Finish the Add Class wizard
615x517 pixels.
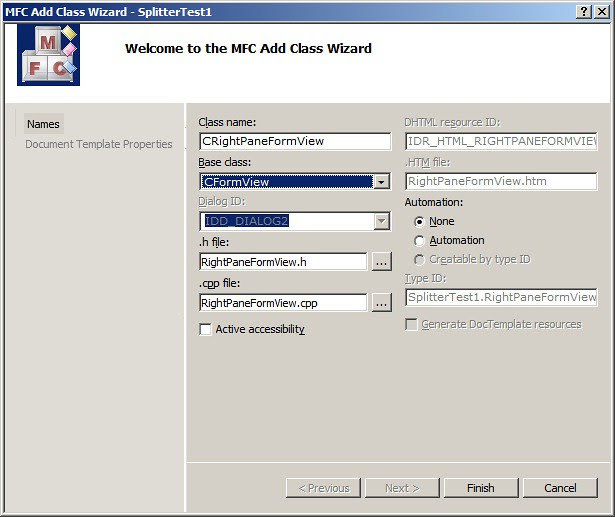pyautogui.click(x=481, y=488)
